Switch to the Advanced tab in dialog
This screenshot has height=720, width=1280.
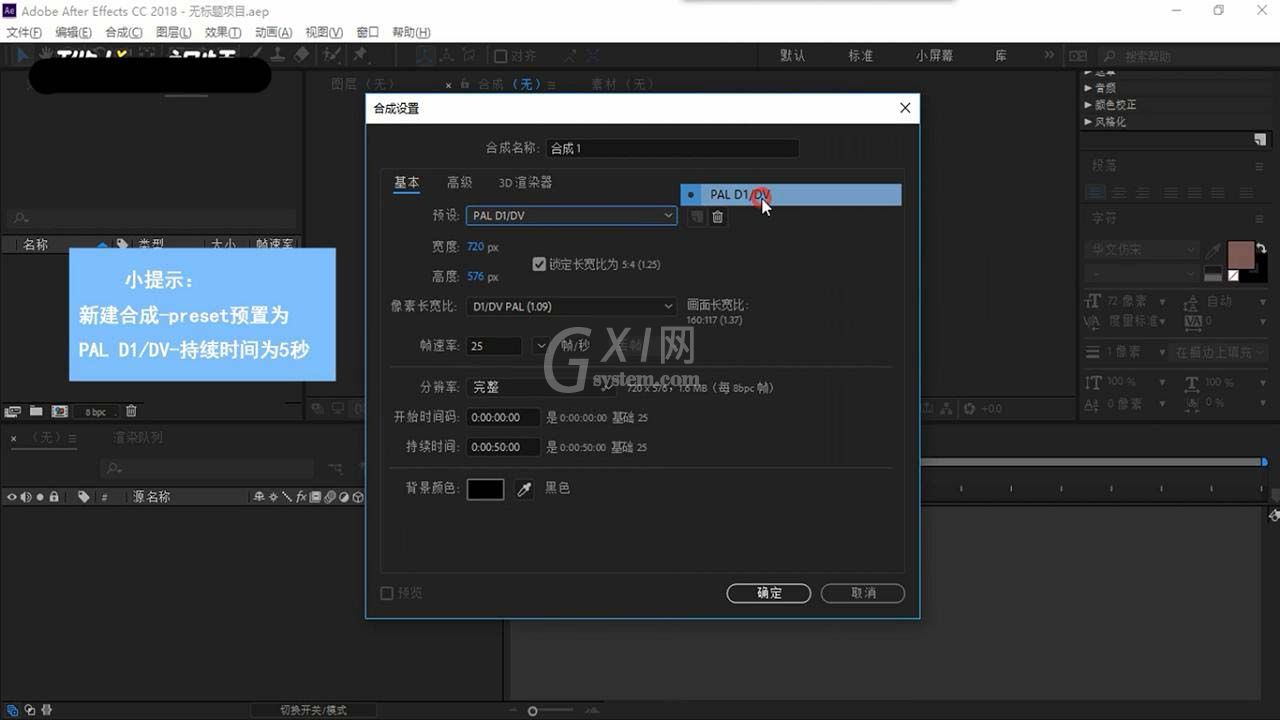pos(460,183)
